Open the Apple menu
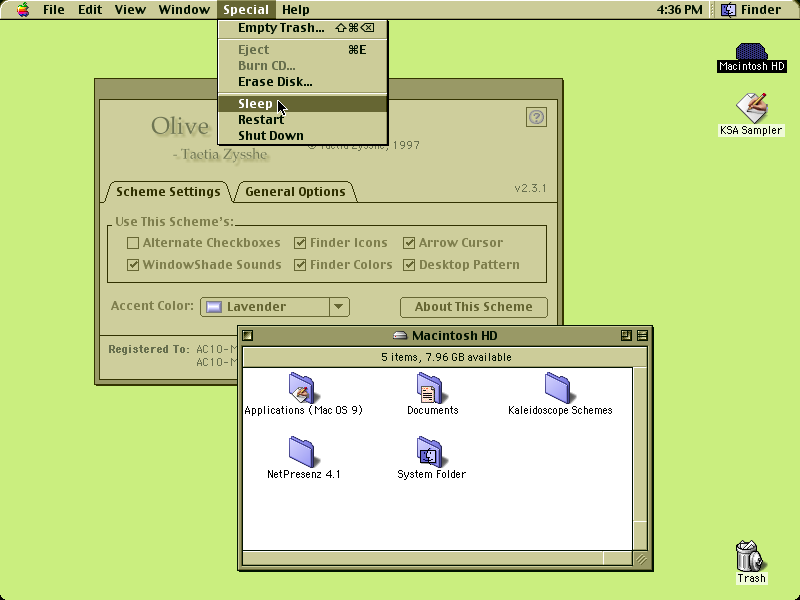The height and width of the screenshot is (600, 800). (23, 10)
